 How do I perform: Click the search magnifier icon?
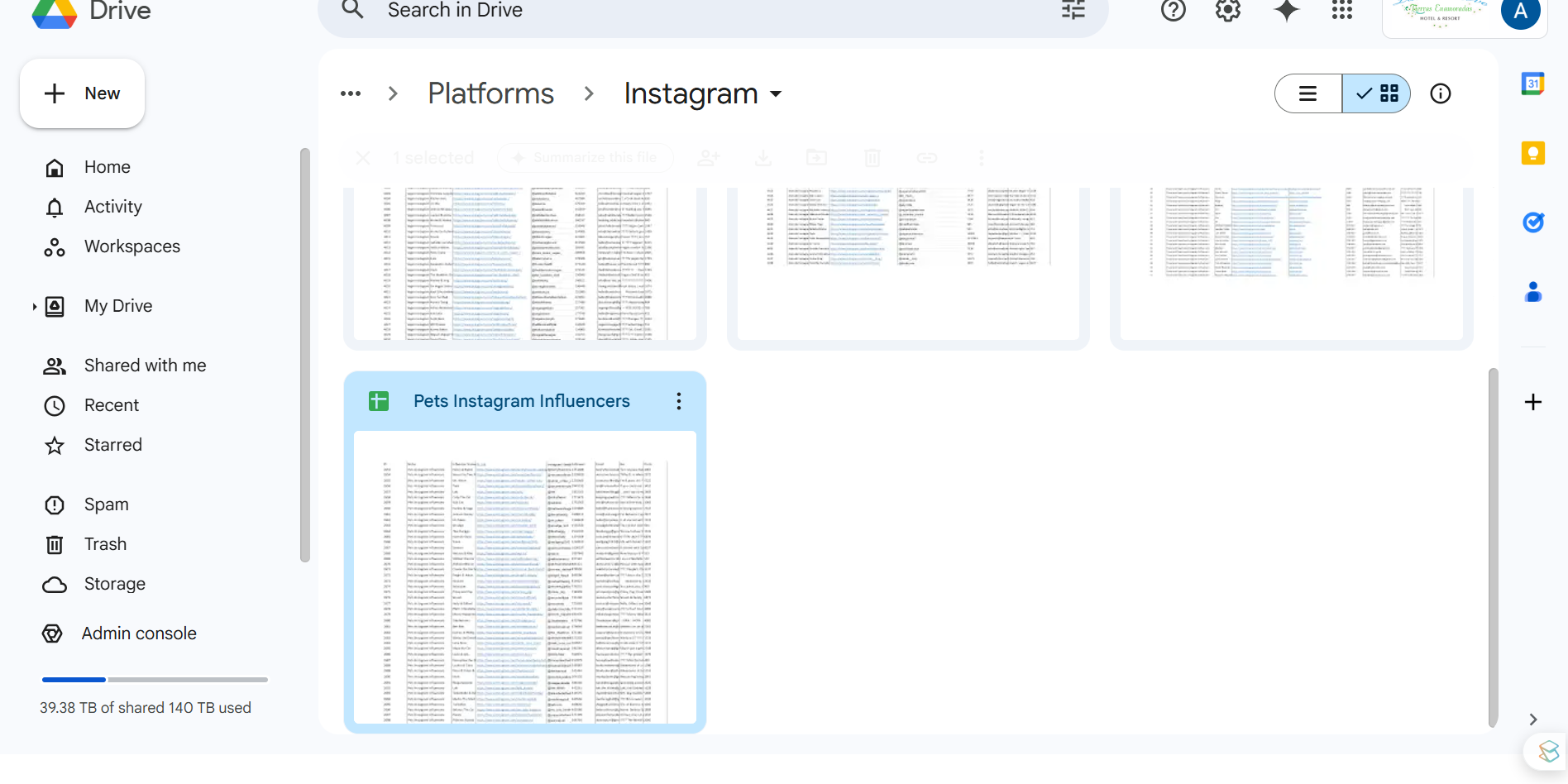353,10
